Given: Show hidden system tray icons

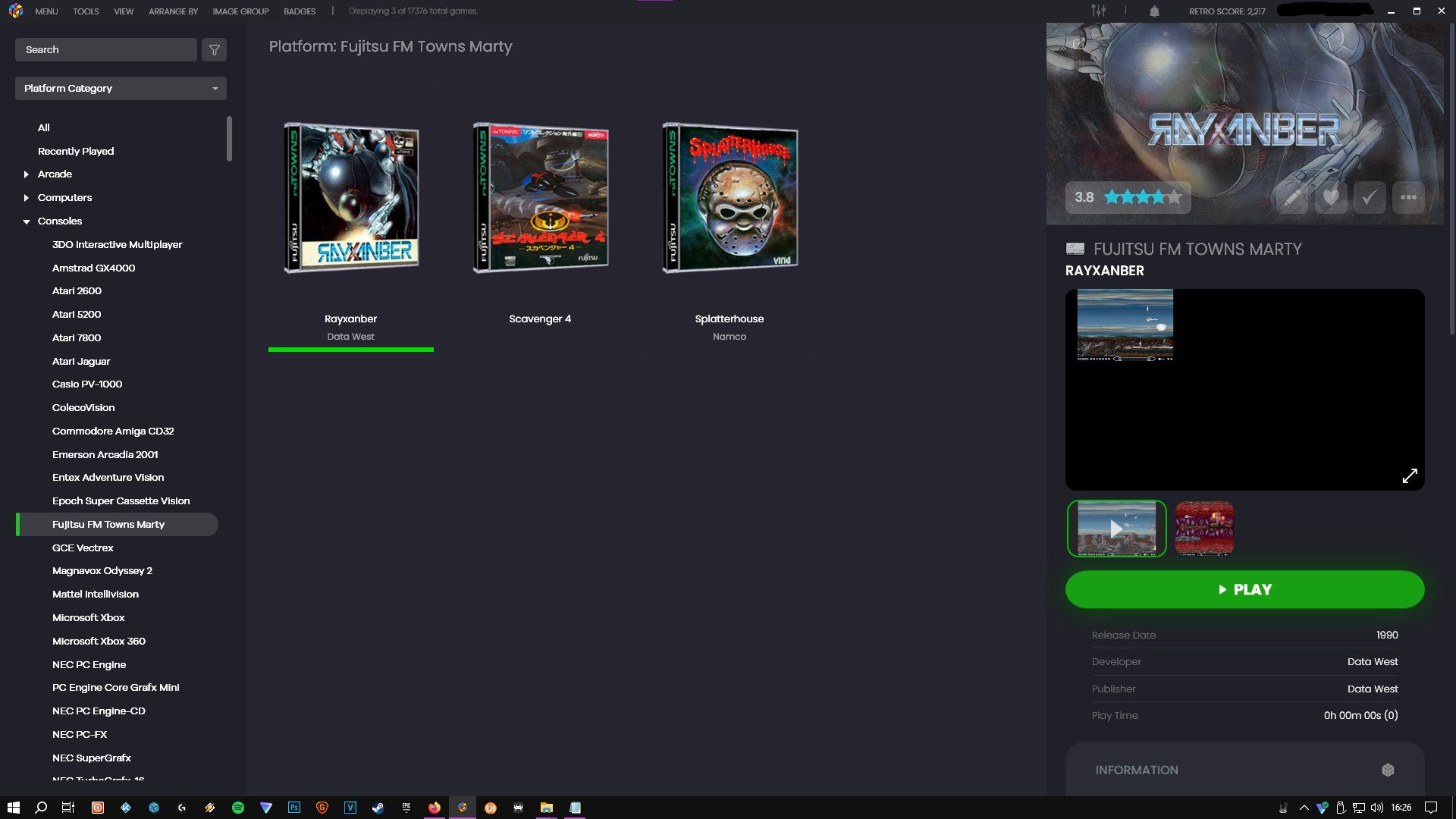Looking at the screenshot, I should (1304, 808).
